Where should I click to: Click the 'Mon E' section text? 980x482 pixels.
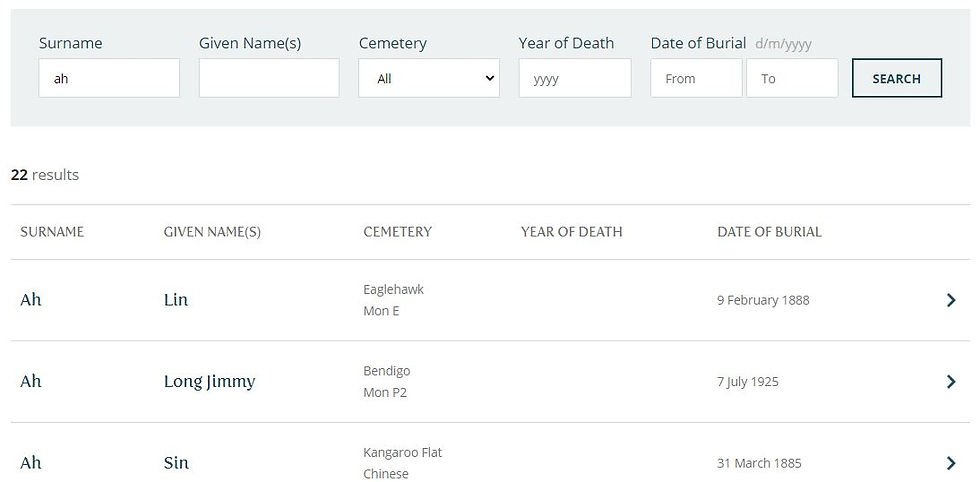point(381,311)
